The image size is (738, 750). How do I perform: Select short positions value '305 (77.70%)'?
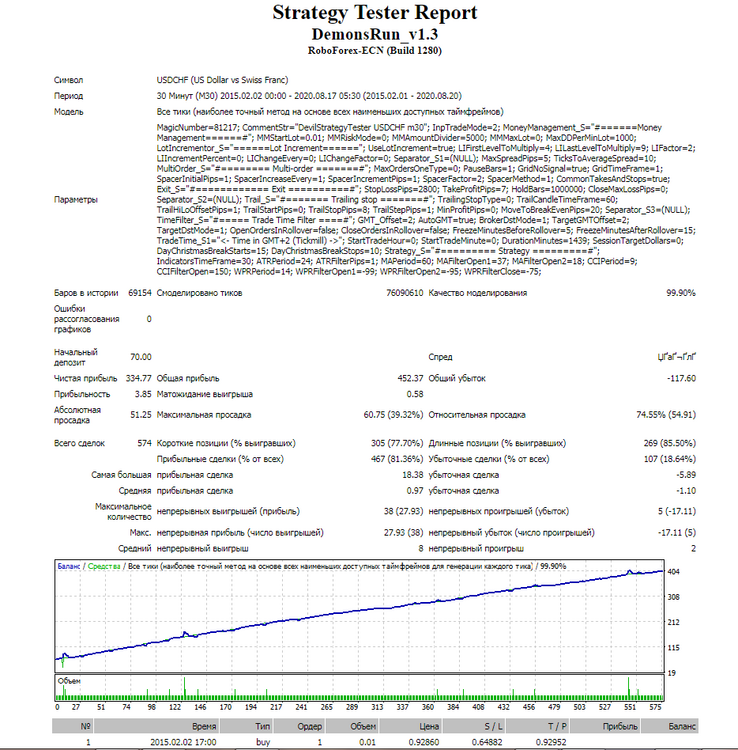pyautogui.click(x=397, y=443)
